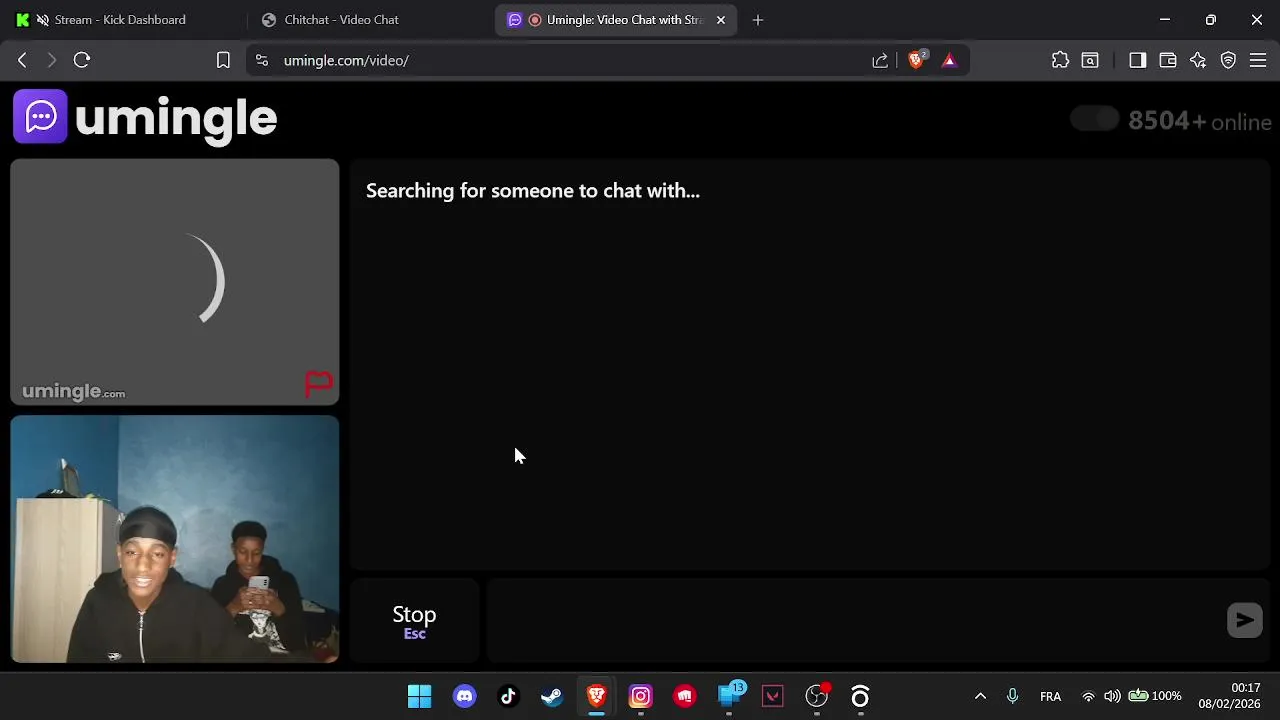Reload the current page
Viewport: 1280px width, 720px height.
pyautogui.click(x=82, y=60)
